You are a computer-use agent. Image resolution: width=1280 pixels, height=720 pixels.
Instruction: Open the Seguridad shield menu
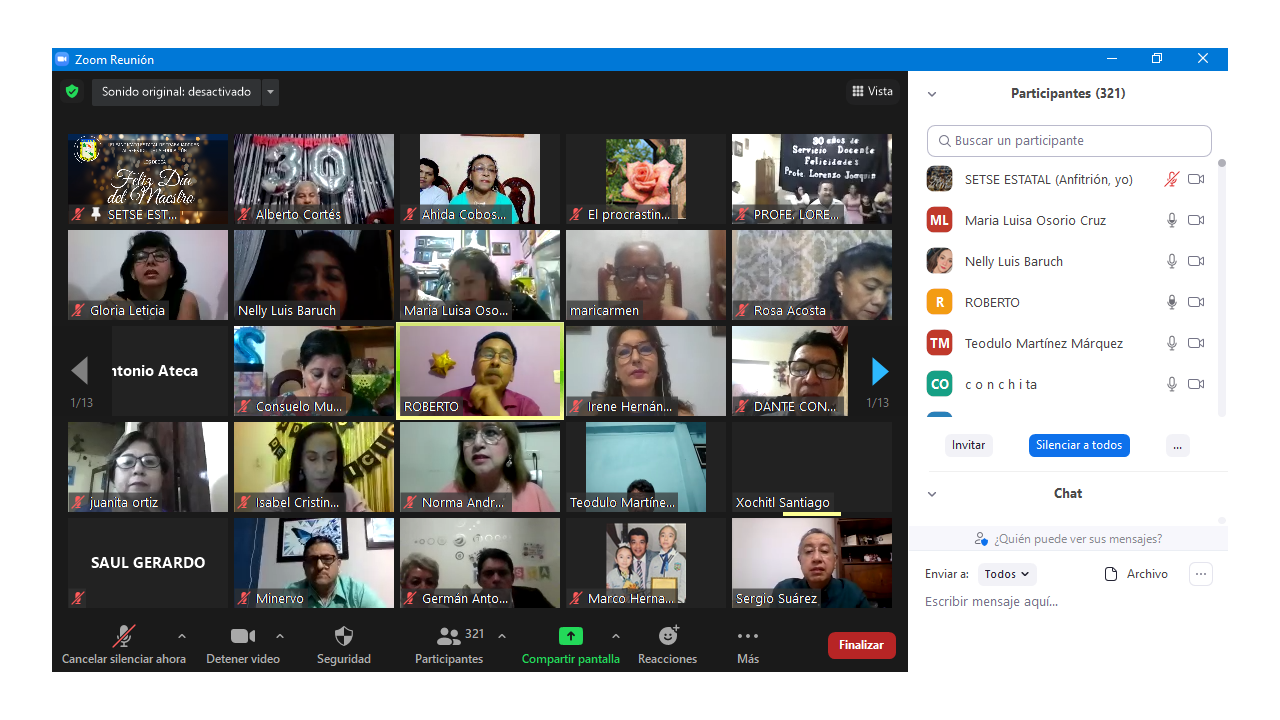tap(344, 636)
